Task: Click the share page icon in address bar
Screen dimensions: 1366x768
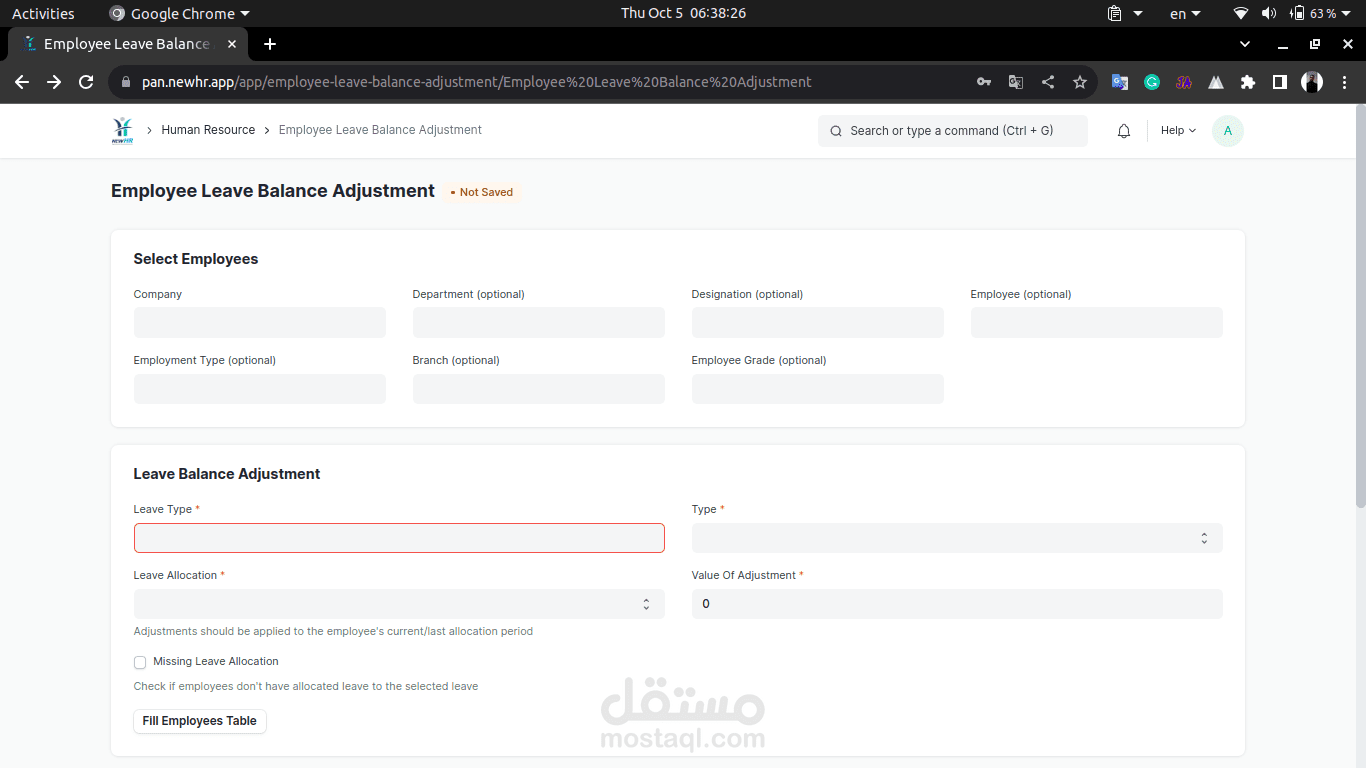Action: (1048, 82)
